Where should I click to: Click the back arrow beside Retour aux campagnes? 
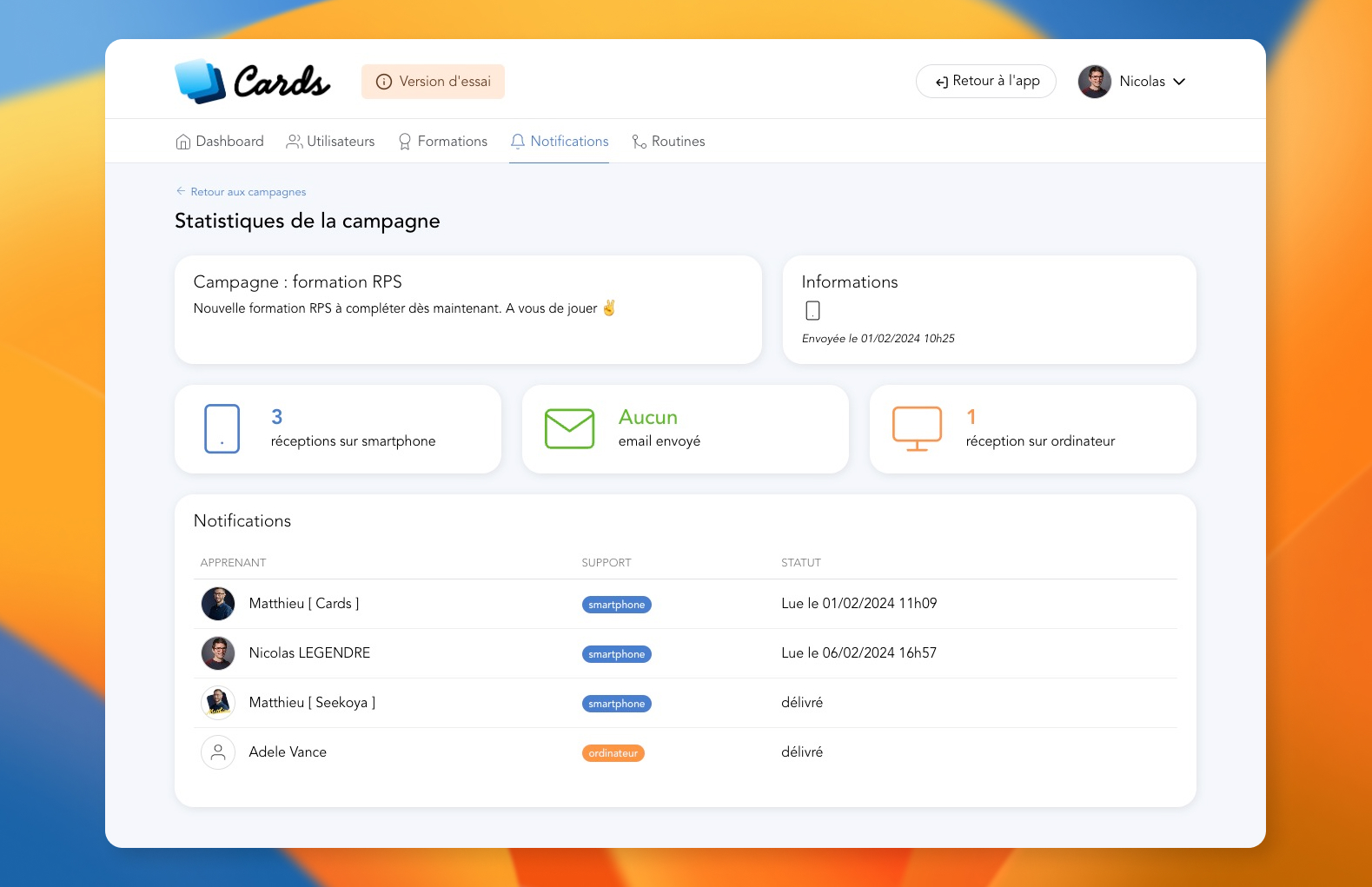pos(181,191)
